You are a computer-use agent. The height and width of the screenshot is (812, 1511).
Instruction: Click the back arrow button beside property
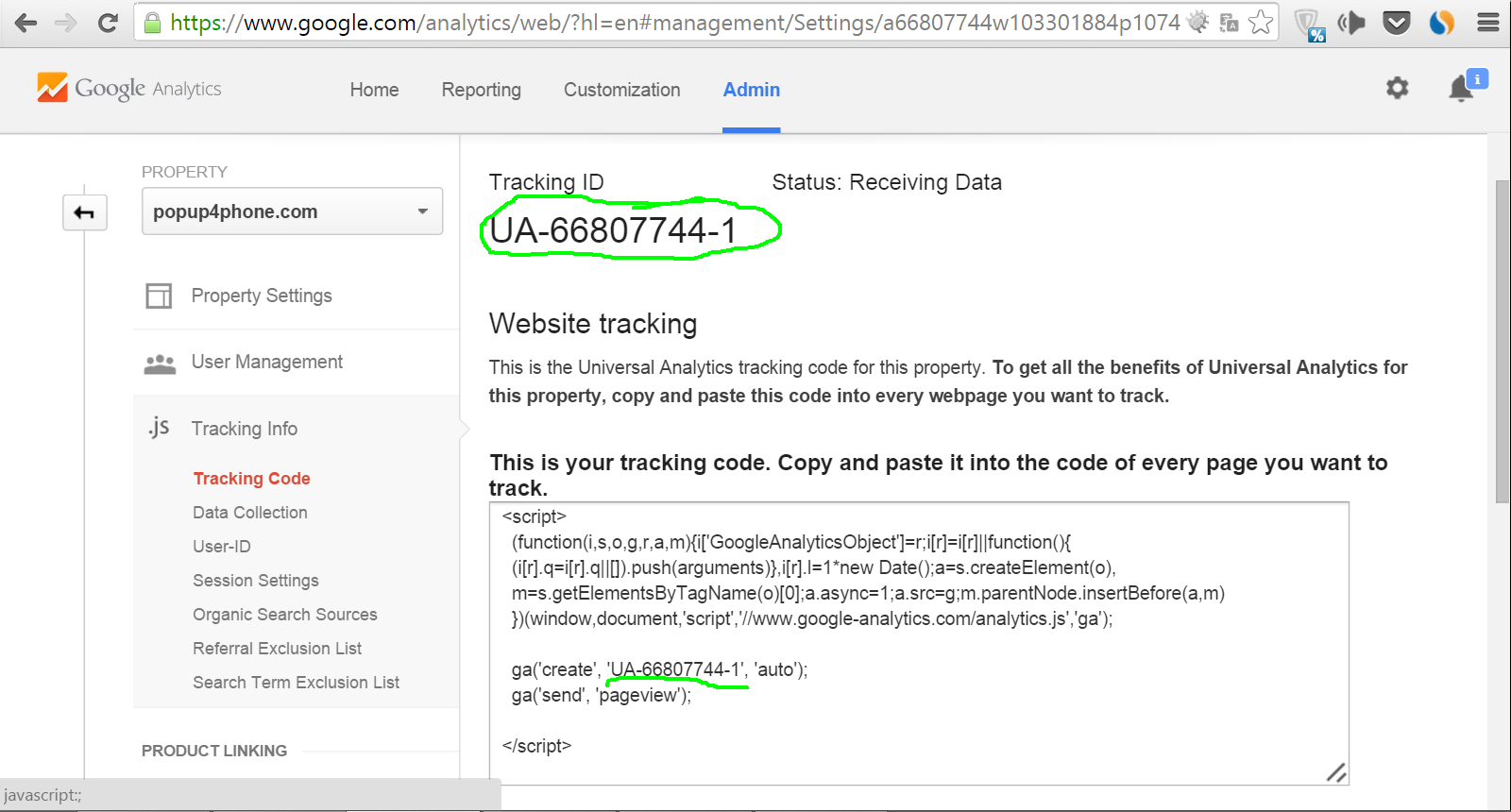coord(85,212)
